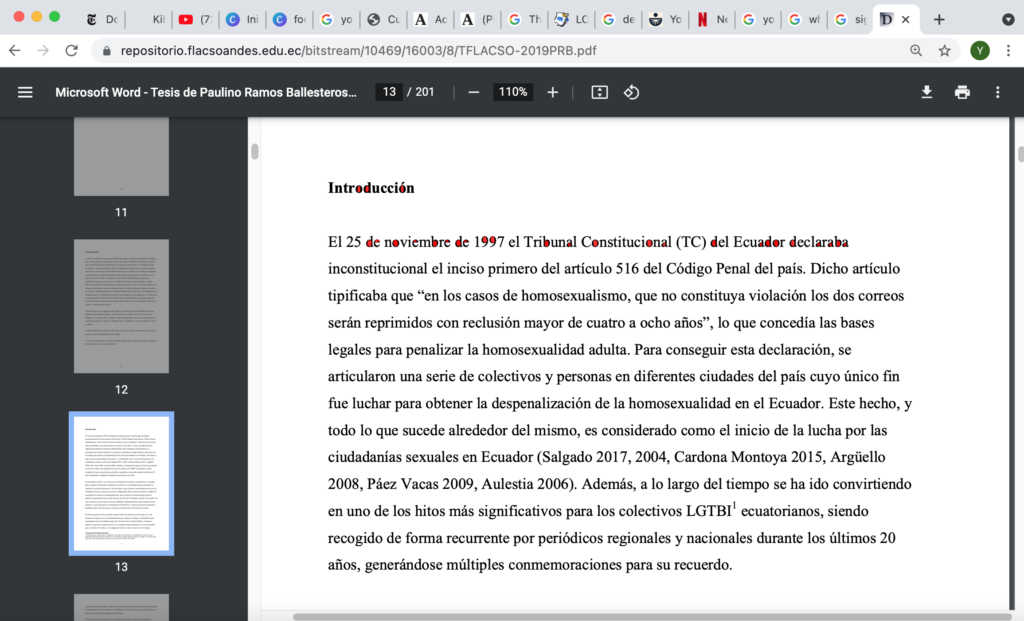Image resolution: width=1024 pixels, height=621 pixels.
Task: Switch to the Netflix tab
Action: tap(712, 20)
